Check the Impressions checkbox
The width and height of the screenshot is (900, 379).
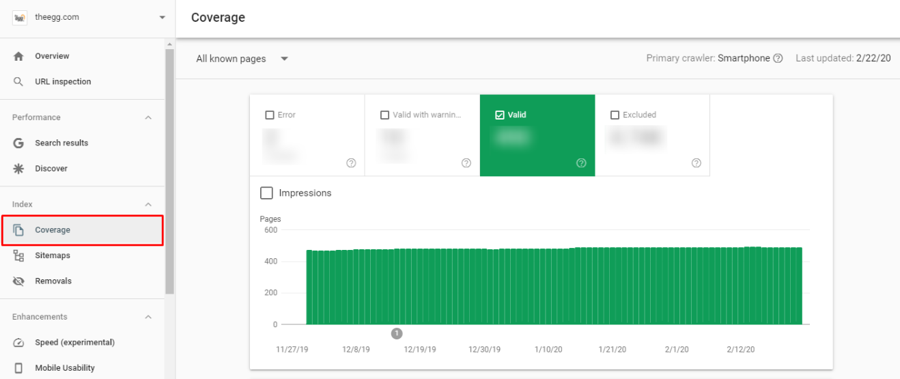(x=266, y=193)
